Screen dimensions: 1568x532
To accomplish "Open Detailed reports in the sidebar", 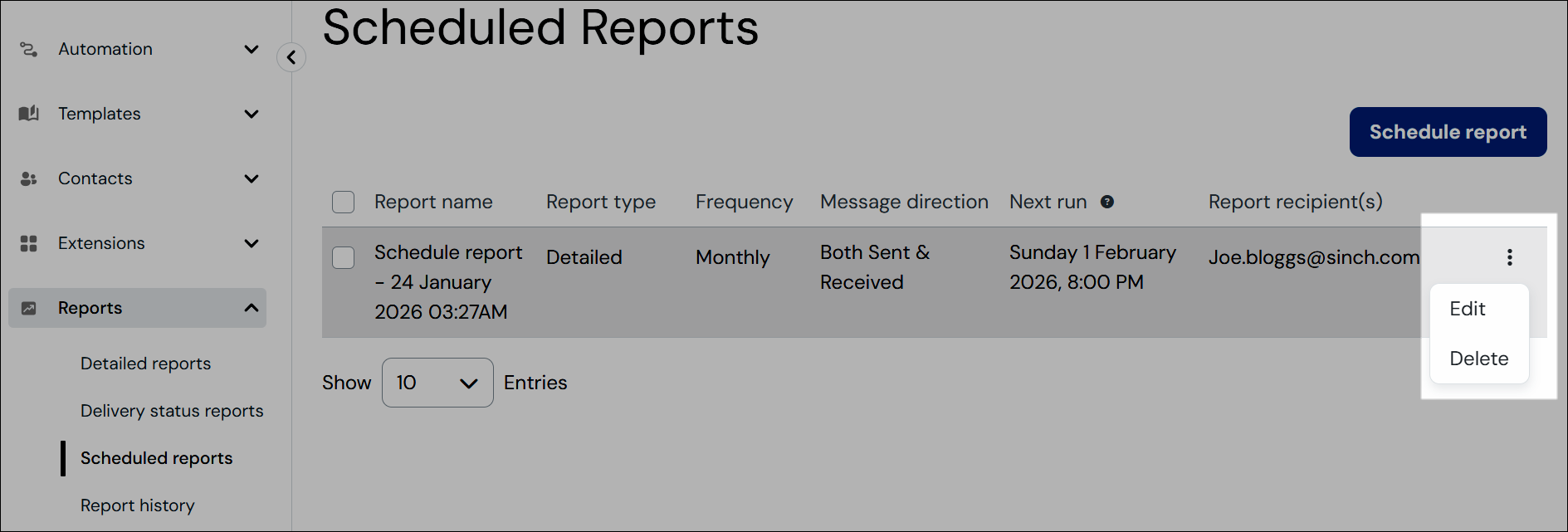I will (145, 364).
